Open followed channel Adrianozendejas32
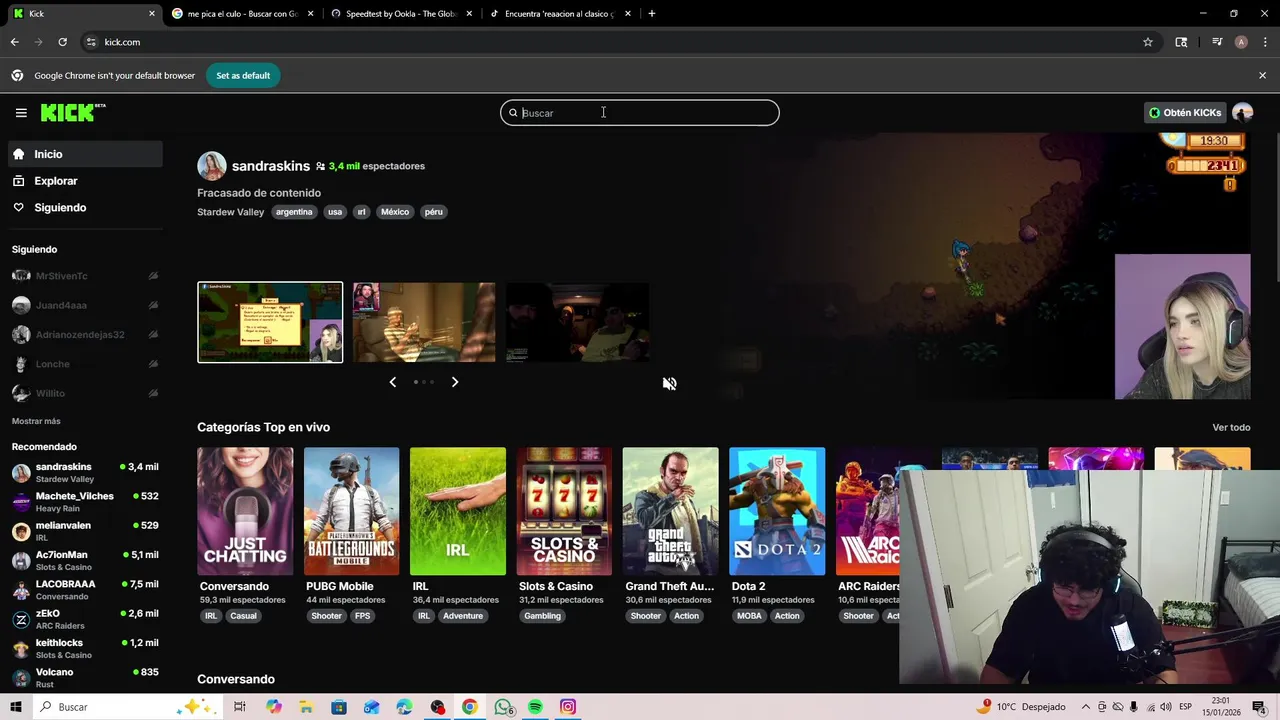 click(85, 334)
